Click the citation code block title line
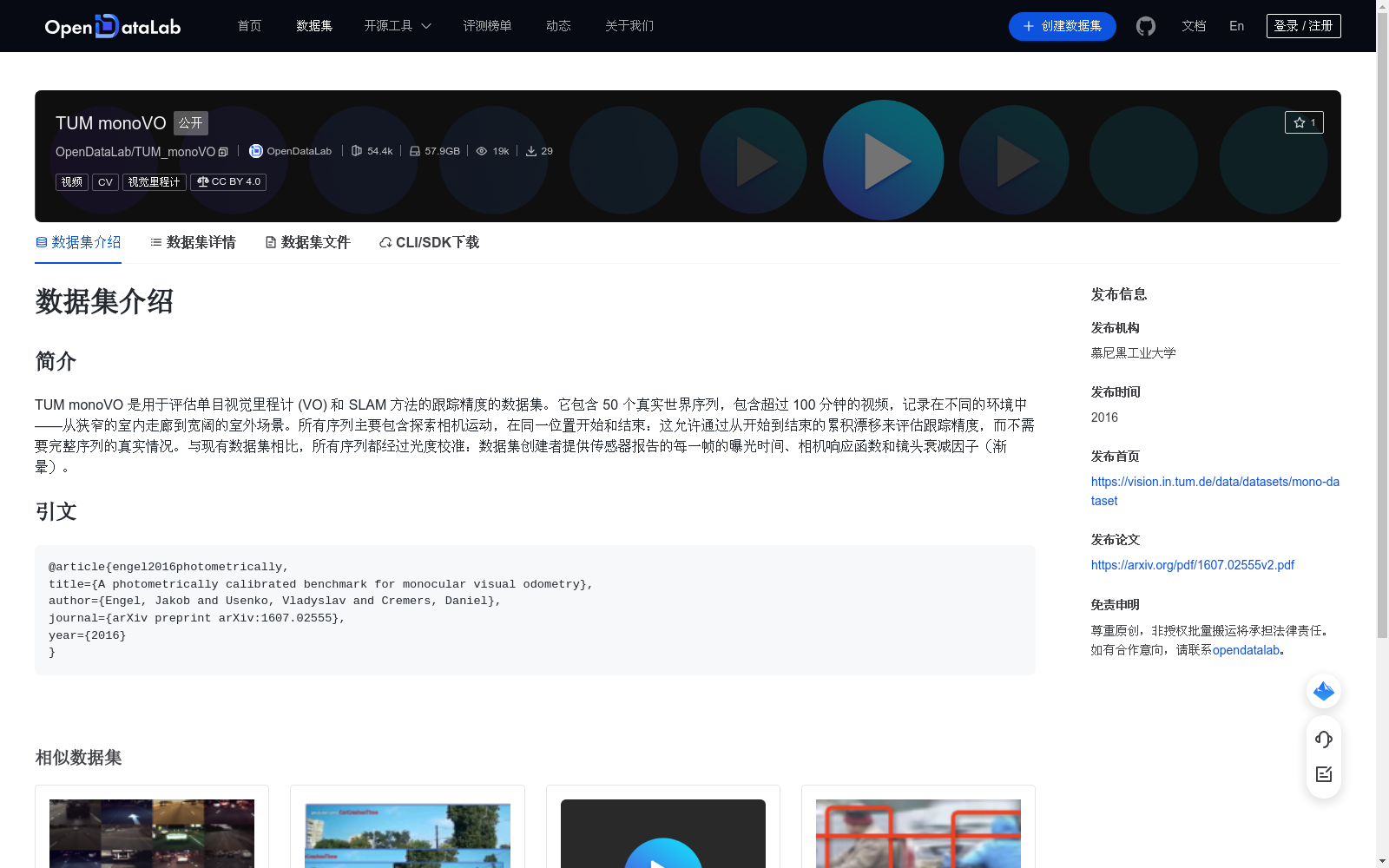The width and height of the screenshot is (1389, 868). (x=321, y=584)
